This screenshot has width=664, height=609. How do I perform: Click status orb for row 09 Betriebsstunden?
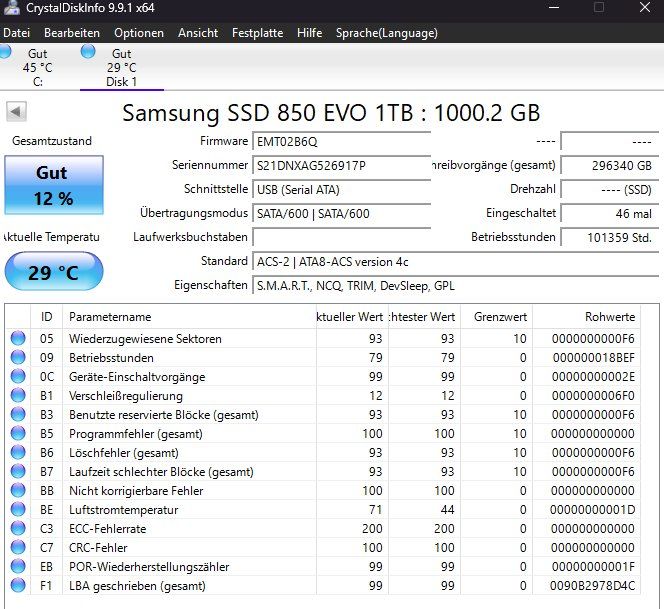(18, 357)
